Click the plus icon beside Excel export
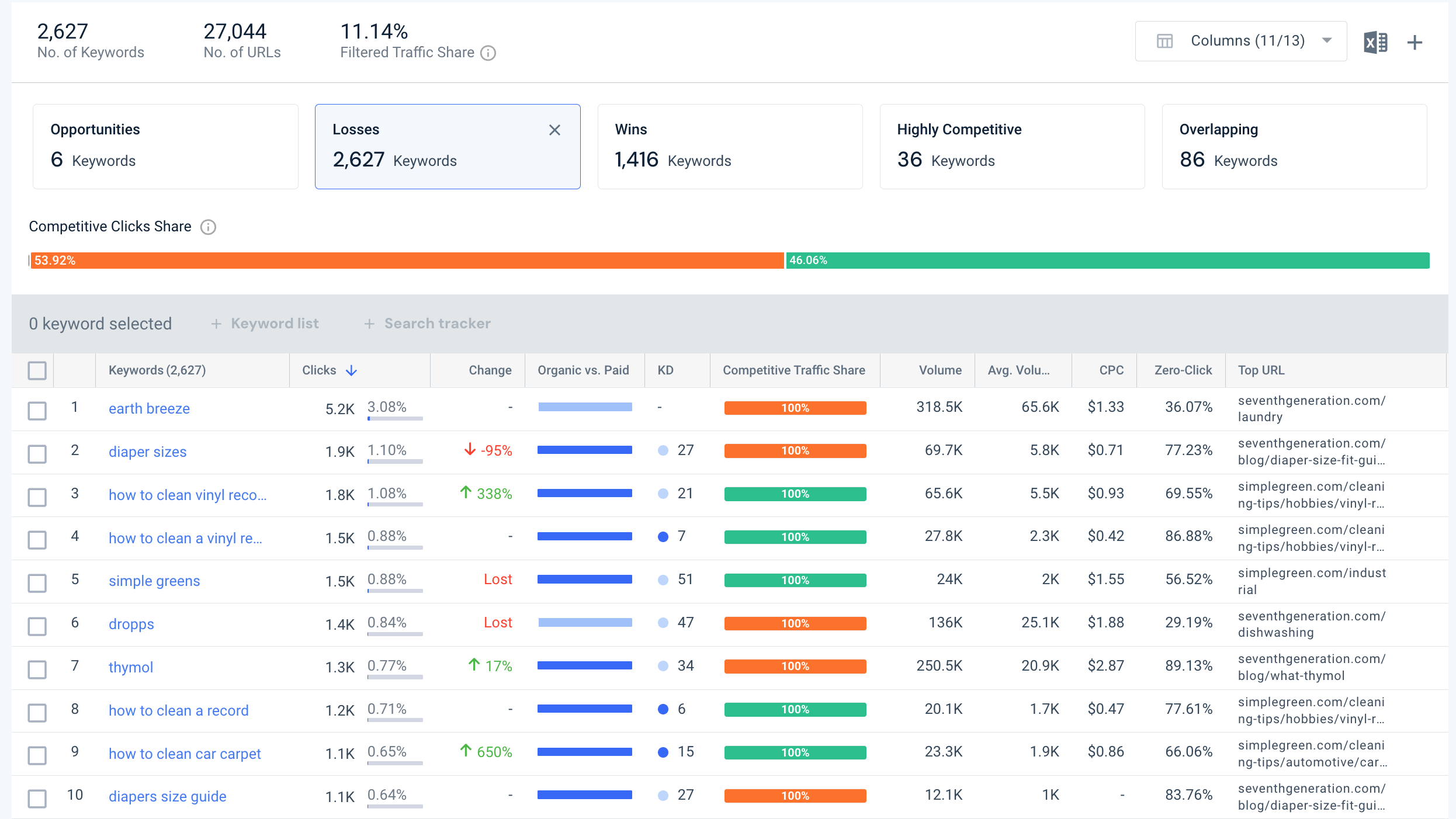 point(1415,42)
